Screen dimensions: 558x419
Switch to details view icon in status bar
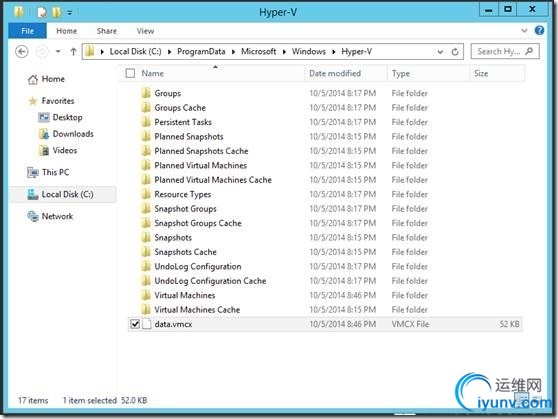point(523,400)
